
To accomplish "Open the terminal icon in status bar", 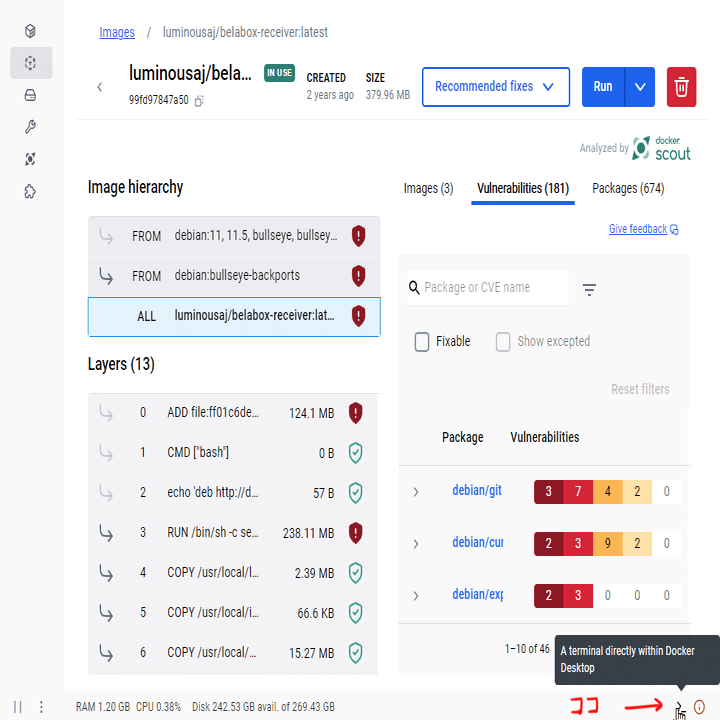I will pyautogui.click(x=679, y=706).
